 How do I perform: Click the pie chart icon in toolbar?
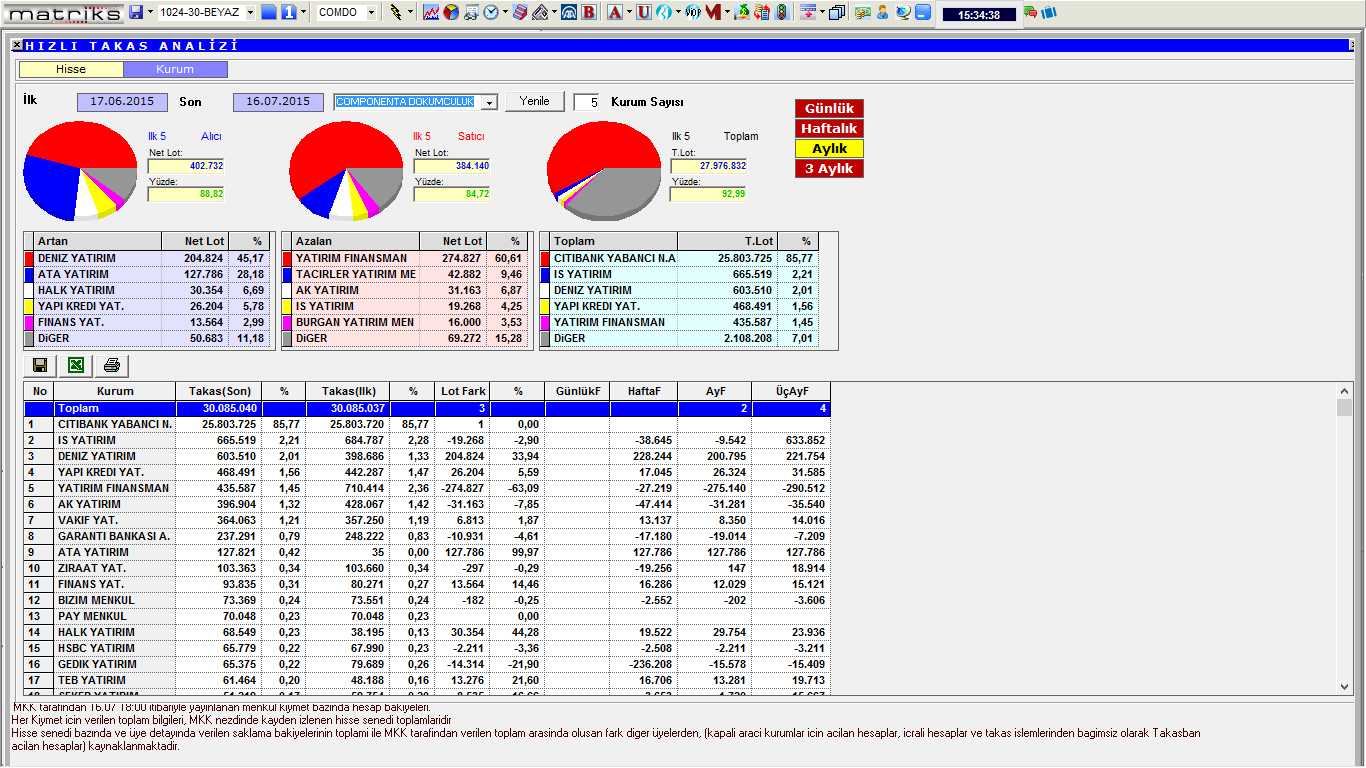tap(451, 13)
